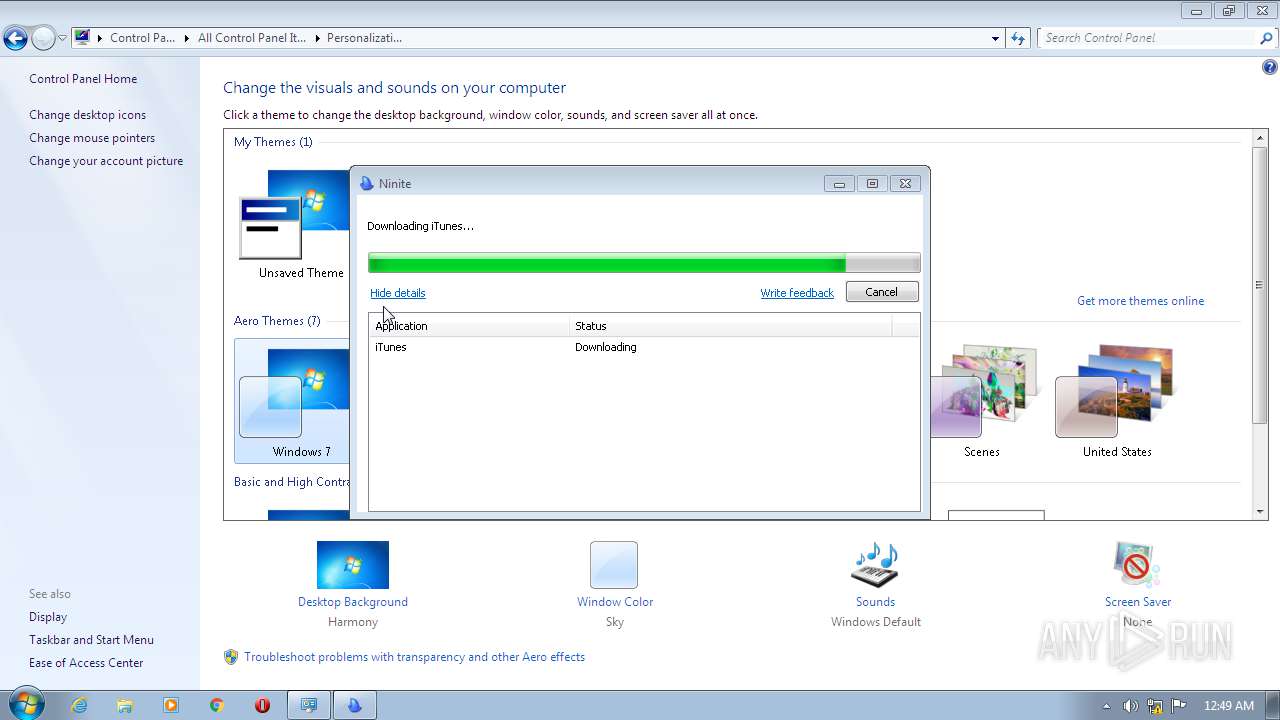Screen dimensions: 1280x720
Task: Click the refresh button beside address bar
Action: tap(1018, 38)
